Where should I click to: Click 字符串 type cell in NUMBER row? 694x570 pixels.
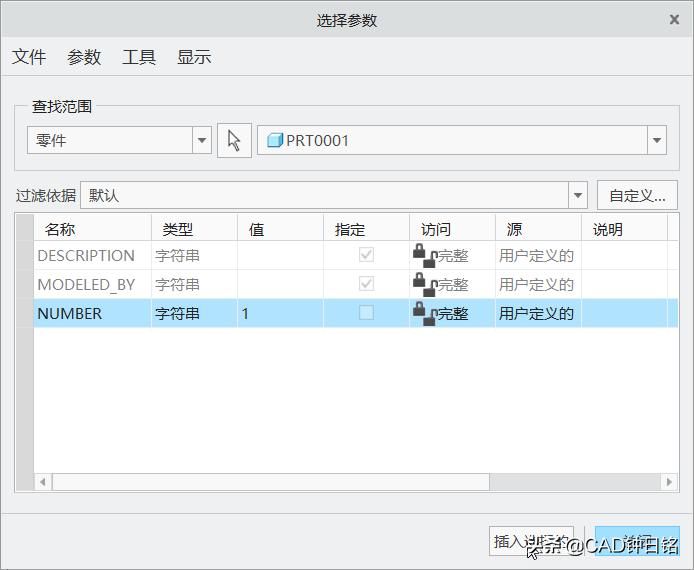(x=194, y=314)
